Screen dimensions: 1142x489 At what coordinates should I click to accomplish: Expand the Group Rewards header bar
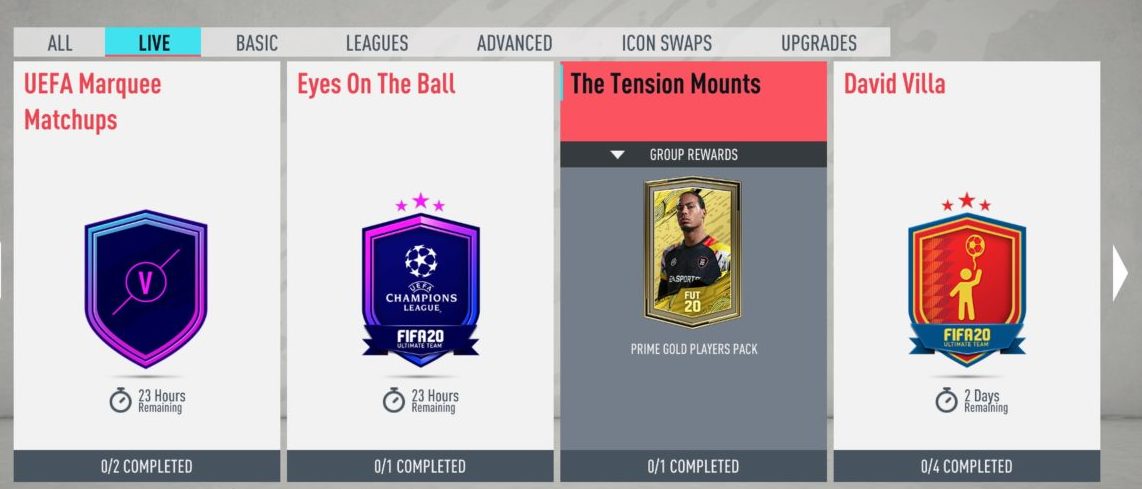(x=693, y=154)
